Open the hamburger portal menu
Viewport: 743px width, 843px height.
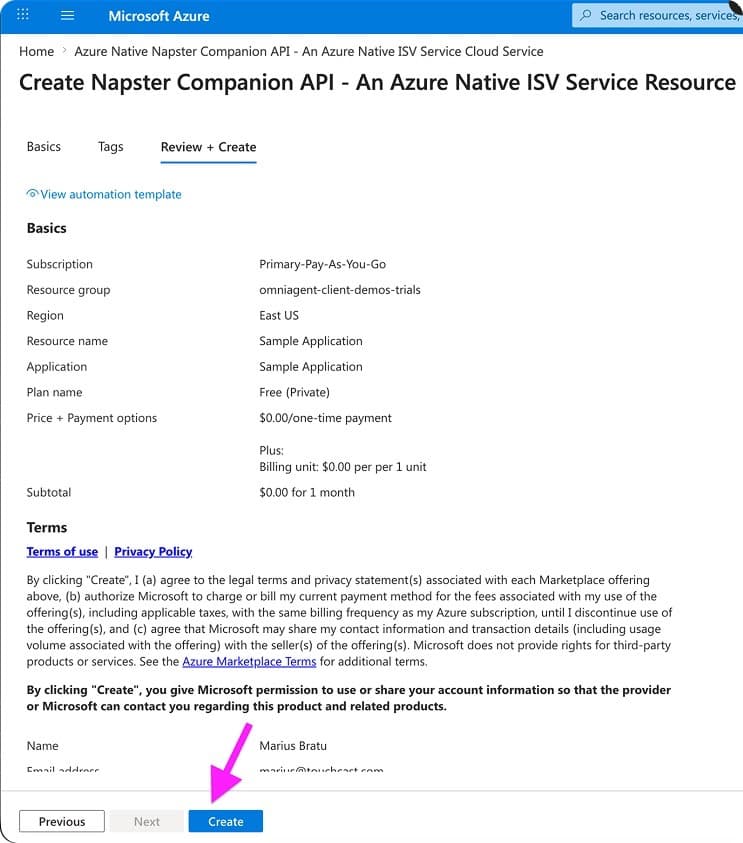click(x=67, y=16)
